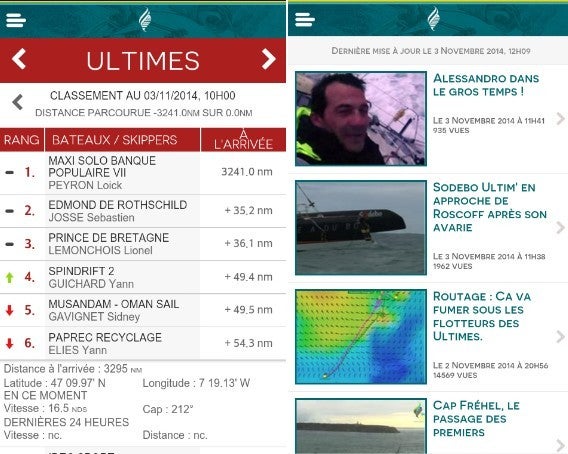Tap the steady dash icon for Prince de Bretagne
The width and height of the screenshot is (568, 454).
[10, 244]
